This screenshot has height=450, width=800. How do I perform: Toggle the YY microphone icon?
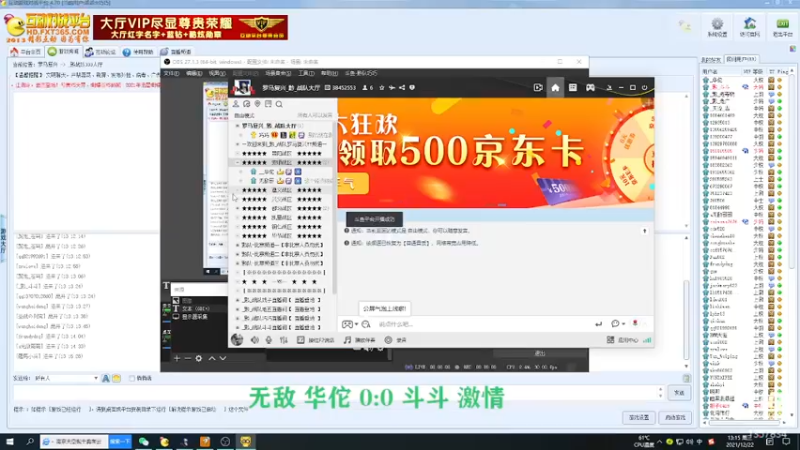coord(269,340)
